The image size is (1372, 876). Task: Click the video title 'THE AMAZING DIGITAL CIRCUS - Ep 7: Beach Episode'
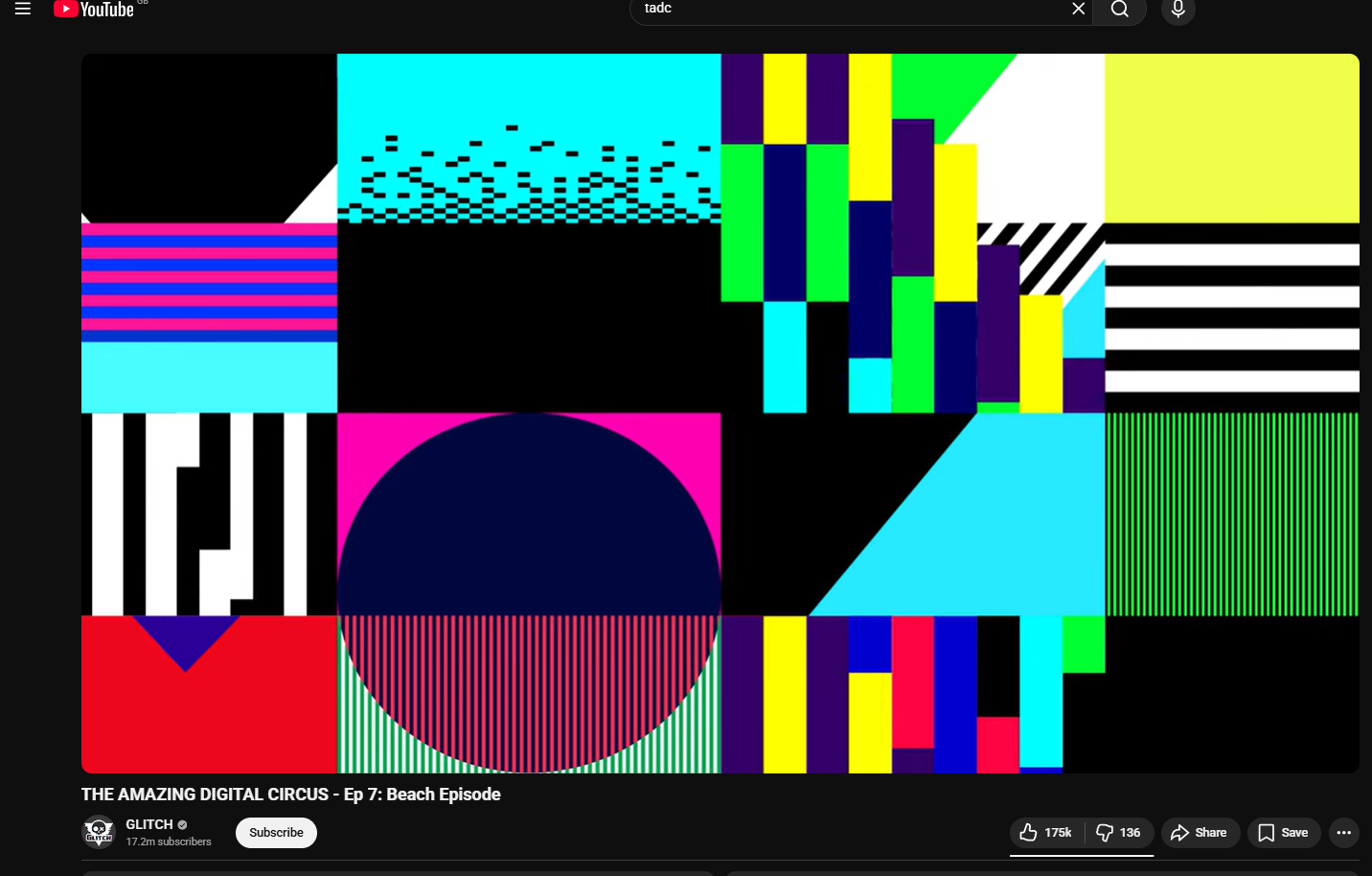[x=291, y=795]
